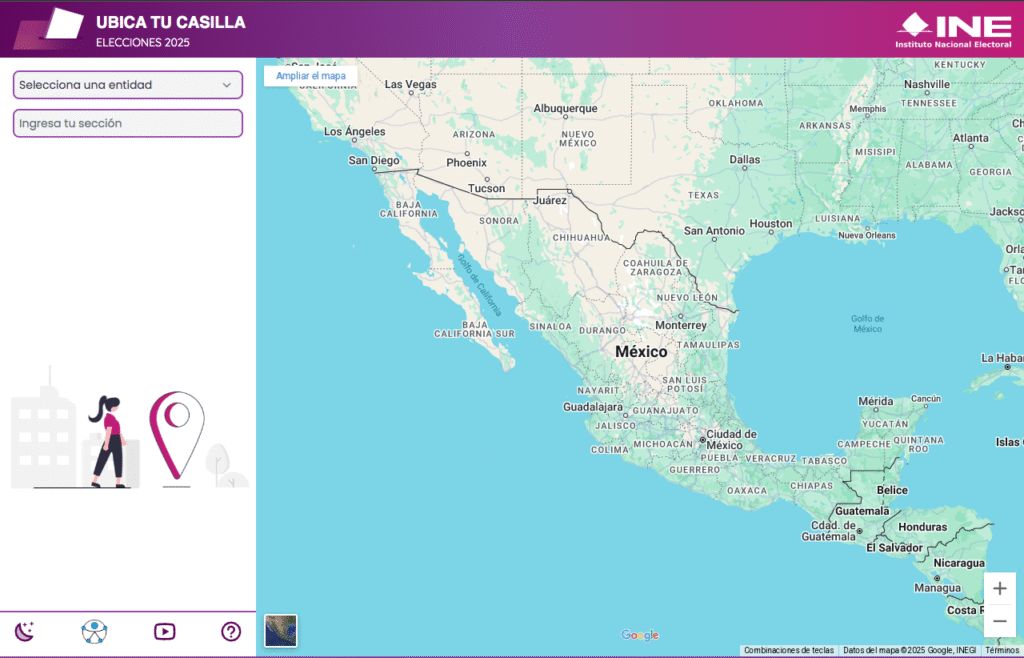Click the help question mark icon

231,631
